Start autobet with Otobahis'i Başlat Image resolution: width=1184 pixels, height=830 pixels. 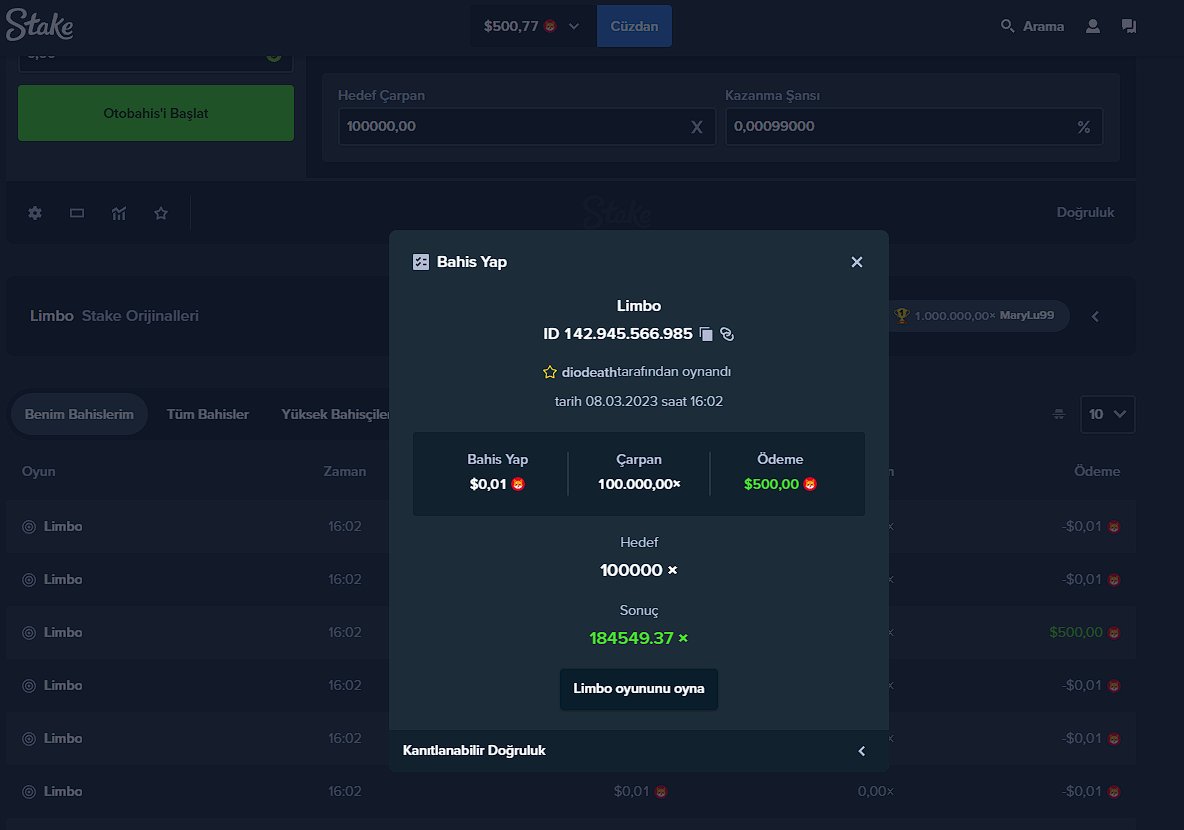point(156,113)
